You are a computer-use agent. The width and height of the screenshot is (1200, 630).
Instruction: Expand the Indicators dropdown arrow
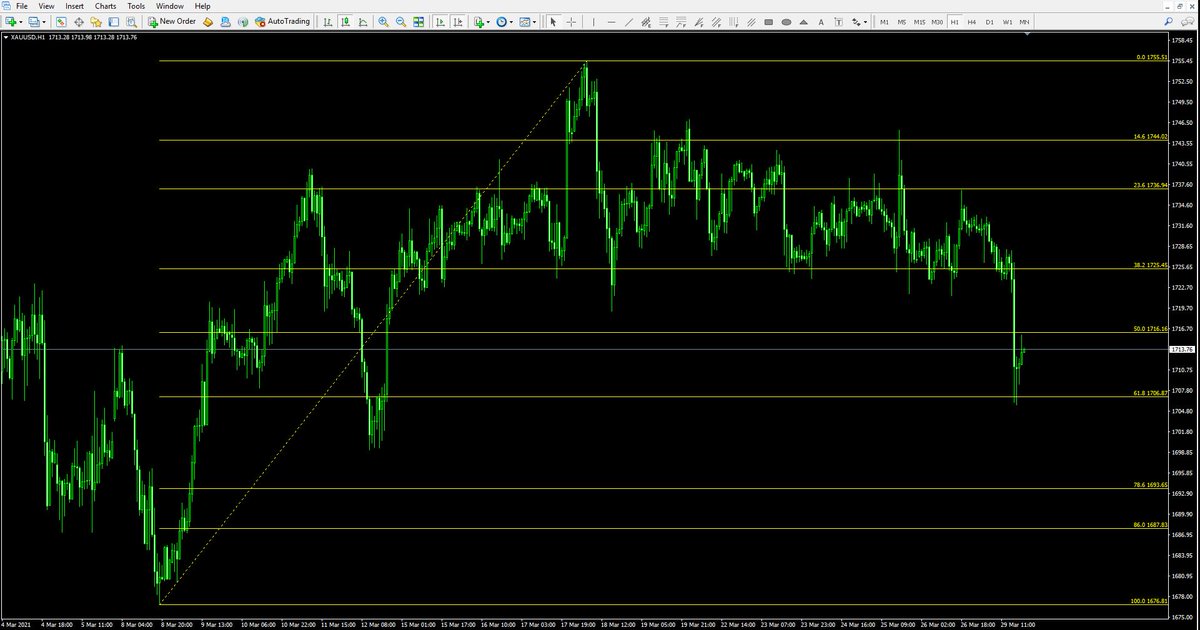[488, 21]
